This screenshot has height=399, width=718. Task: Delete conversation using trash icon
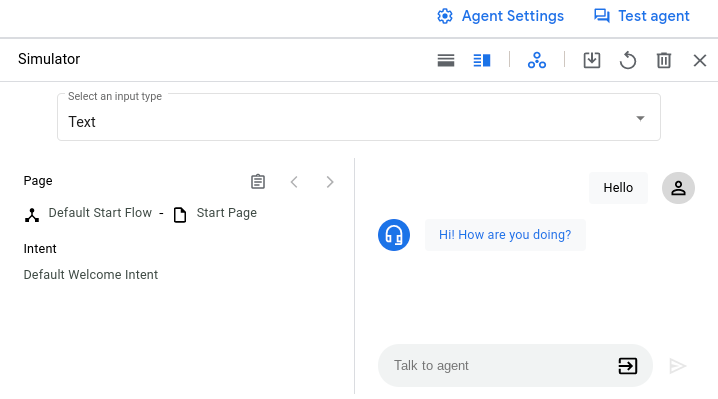(x=664, y=60)
